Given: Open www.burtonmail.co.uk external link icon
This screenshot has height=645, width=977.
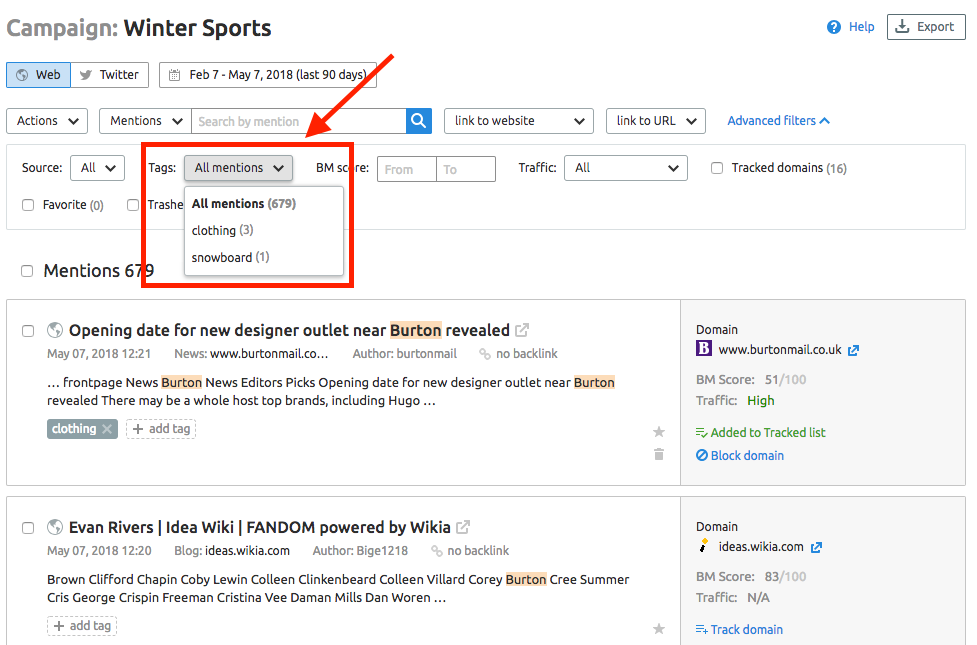Looking at the screenshot, I should click(x=854, y=350).
